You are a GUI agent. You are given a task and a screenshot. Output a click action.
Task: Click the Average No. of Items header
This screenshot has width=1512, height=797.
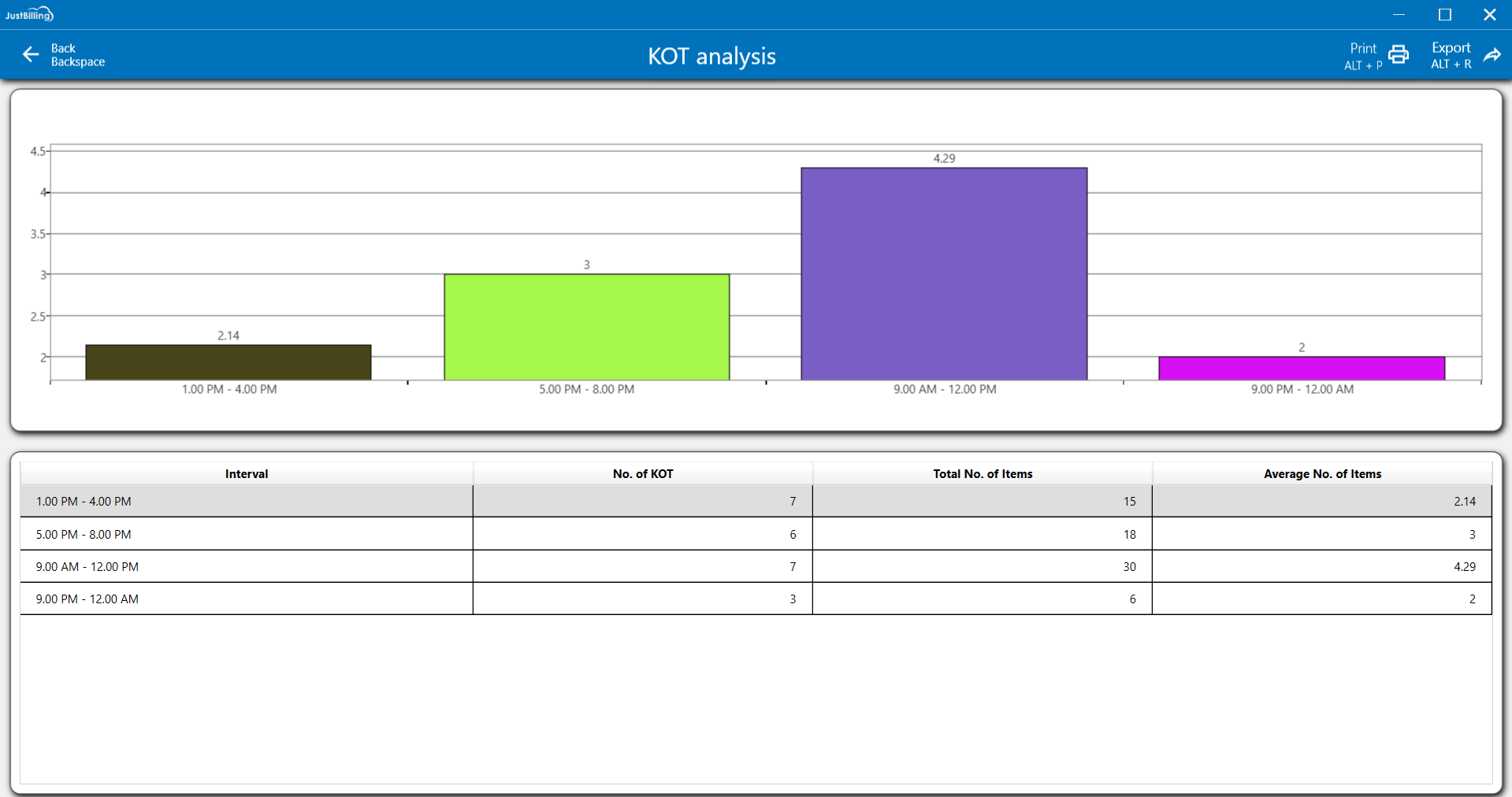coord(1321,473)
